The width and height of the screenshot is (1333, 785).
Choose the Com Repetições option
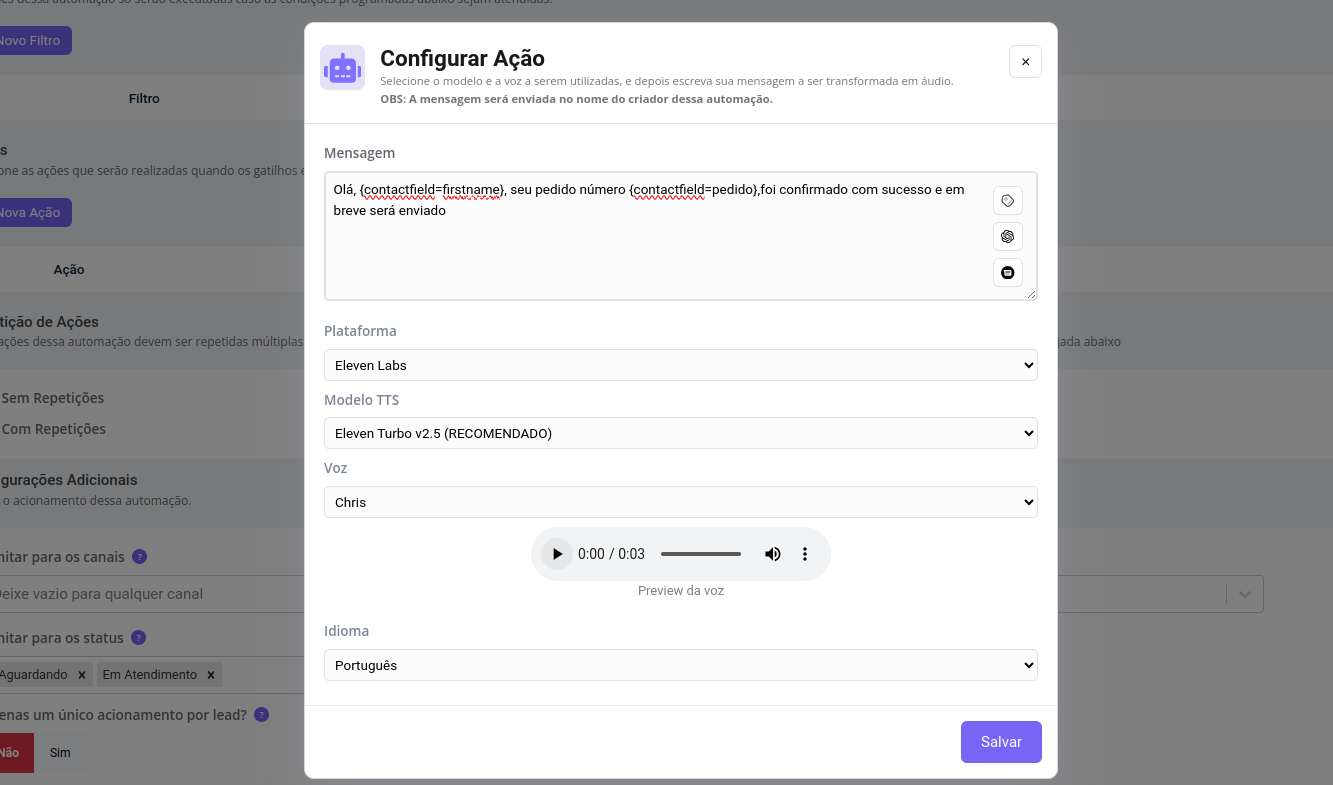[x=53, y=429]
